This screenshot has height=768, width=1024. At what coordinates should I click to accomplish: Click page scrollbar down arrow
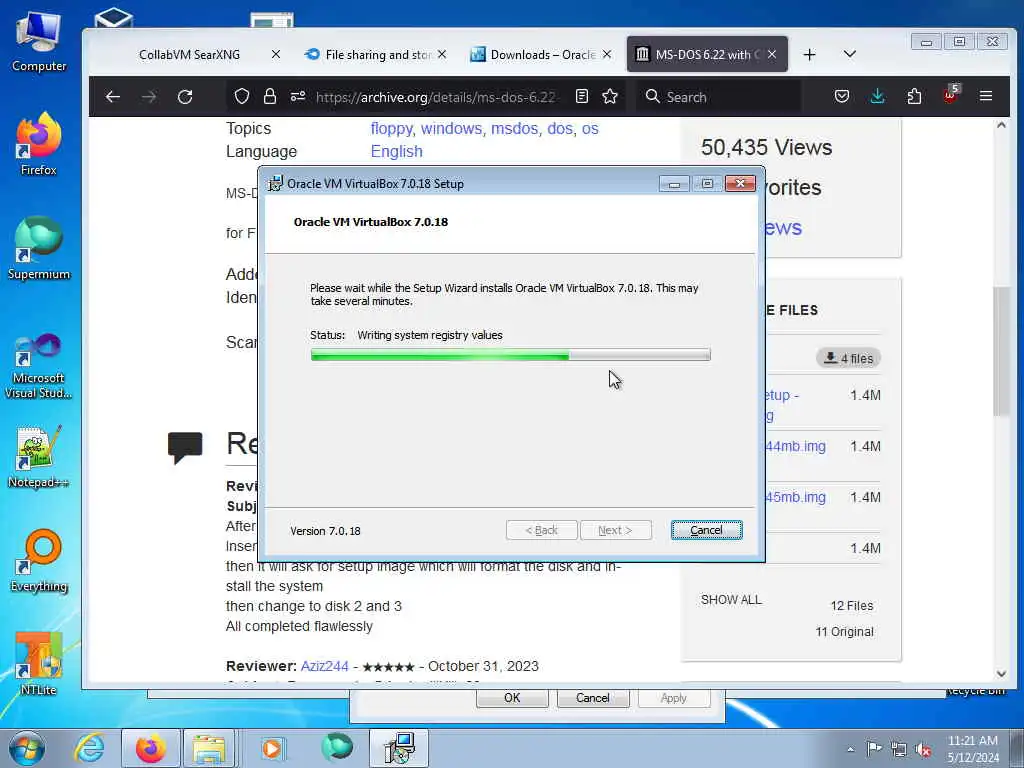pos(1001,673)
